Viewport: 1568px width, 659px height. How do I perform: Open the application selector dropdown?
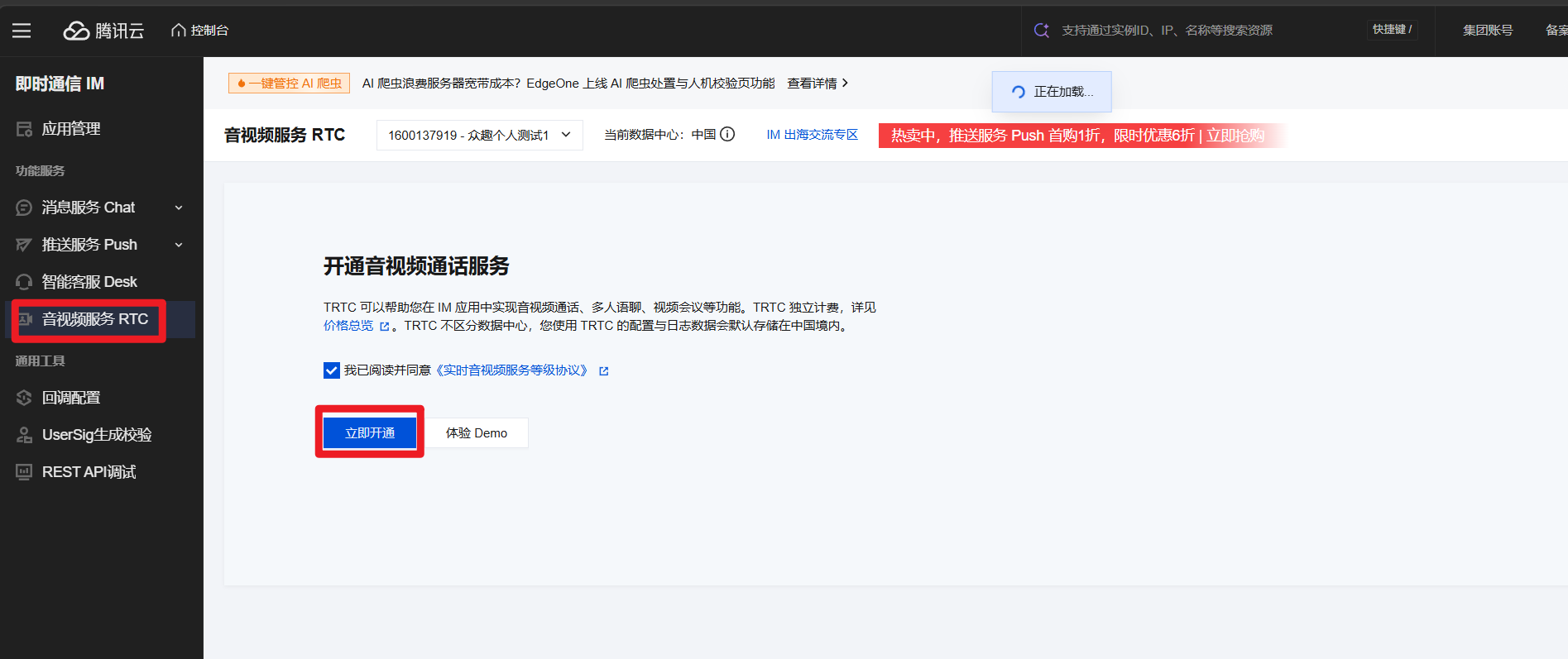[x=480, y=135]
